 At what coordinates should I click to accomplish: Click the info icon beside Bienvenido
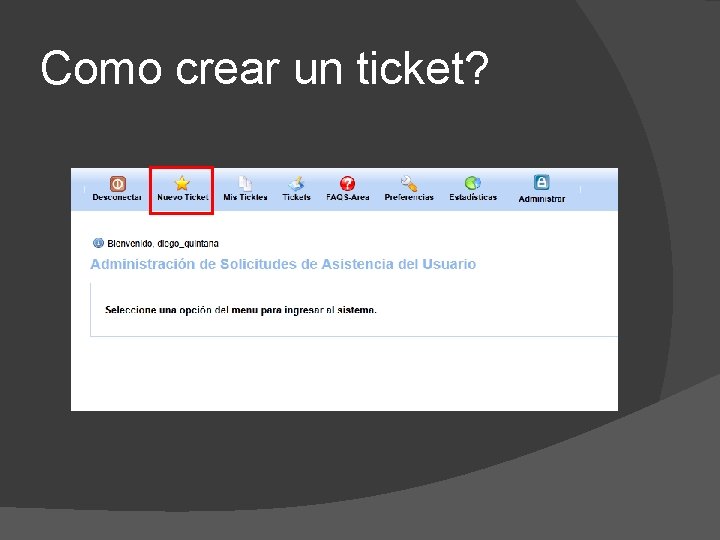tap(98, 243)
